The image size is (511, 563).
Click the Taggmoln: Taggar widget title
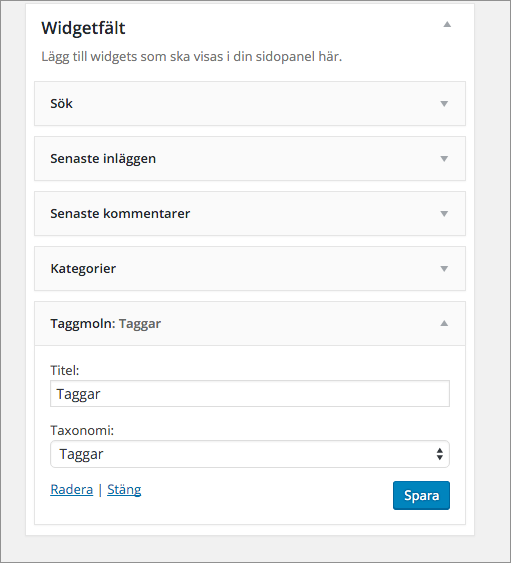106,324
